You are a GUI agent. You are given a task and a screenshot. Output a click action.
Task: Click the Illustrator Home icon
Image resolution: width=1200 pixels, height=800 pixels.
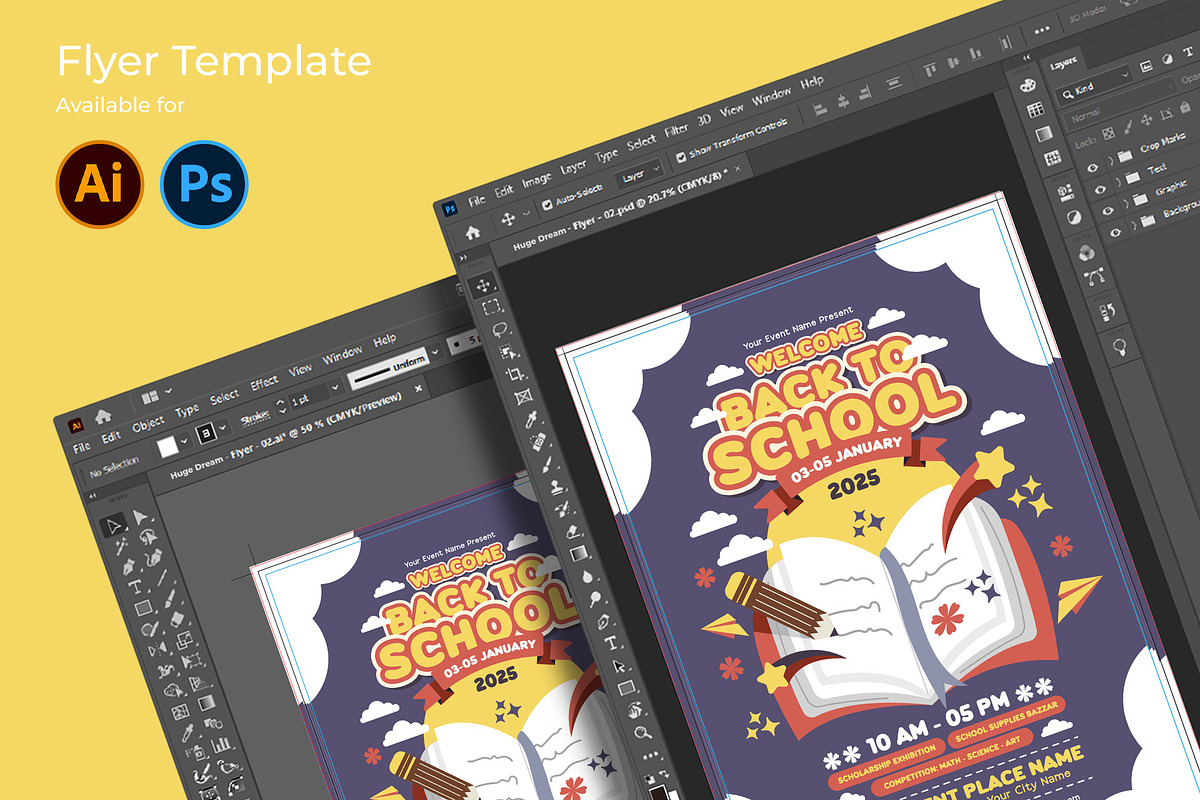[x=102, y=417]
